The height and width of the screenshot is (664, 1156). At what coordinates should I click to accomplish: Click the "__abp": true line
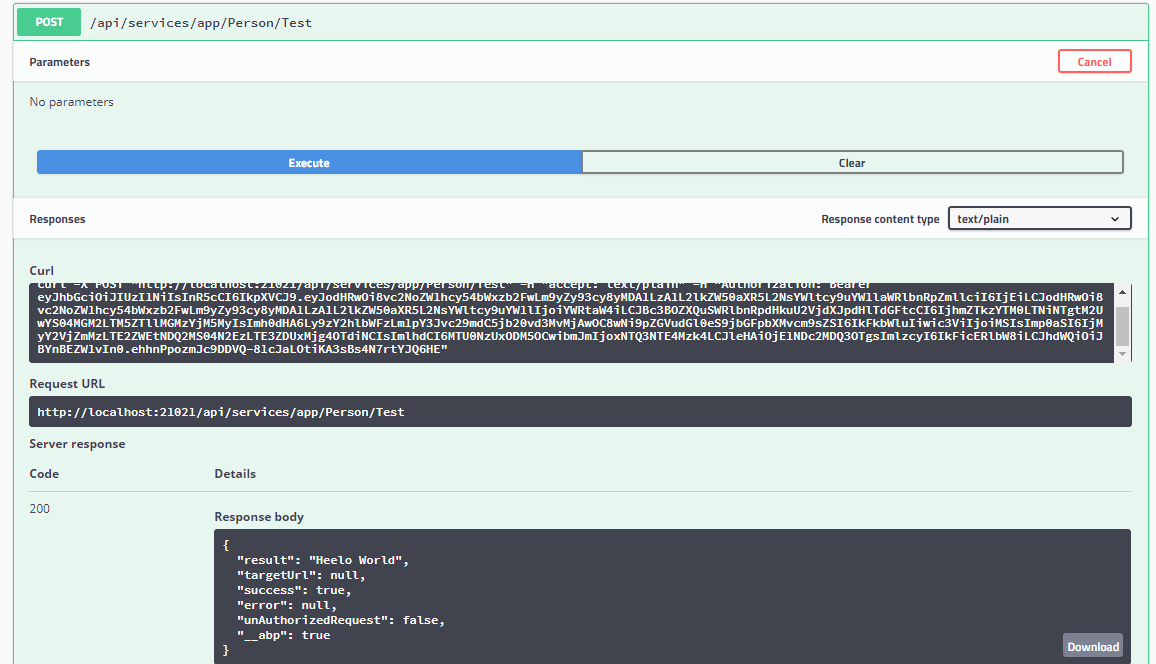[x=283, y=635]
